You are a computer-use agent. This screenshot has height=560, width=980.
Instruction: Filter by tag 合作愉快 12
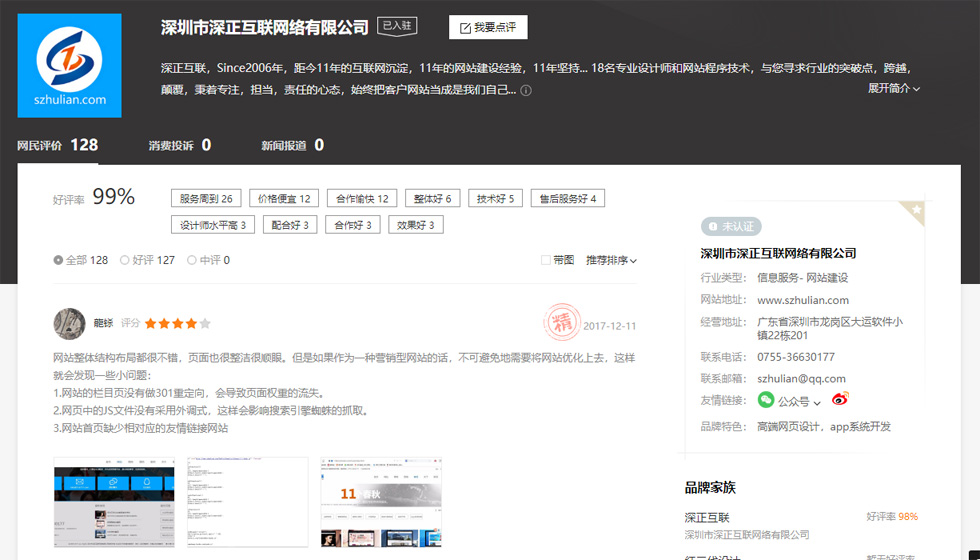[x=362, y=198]
